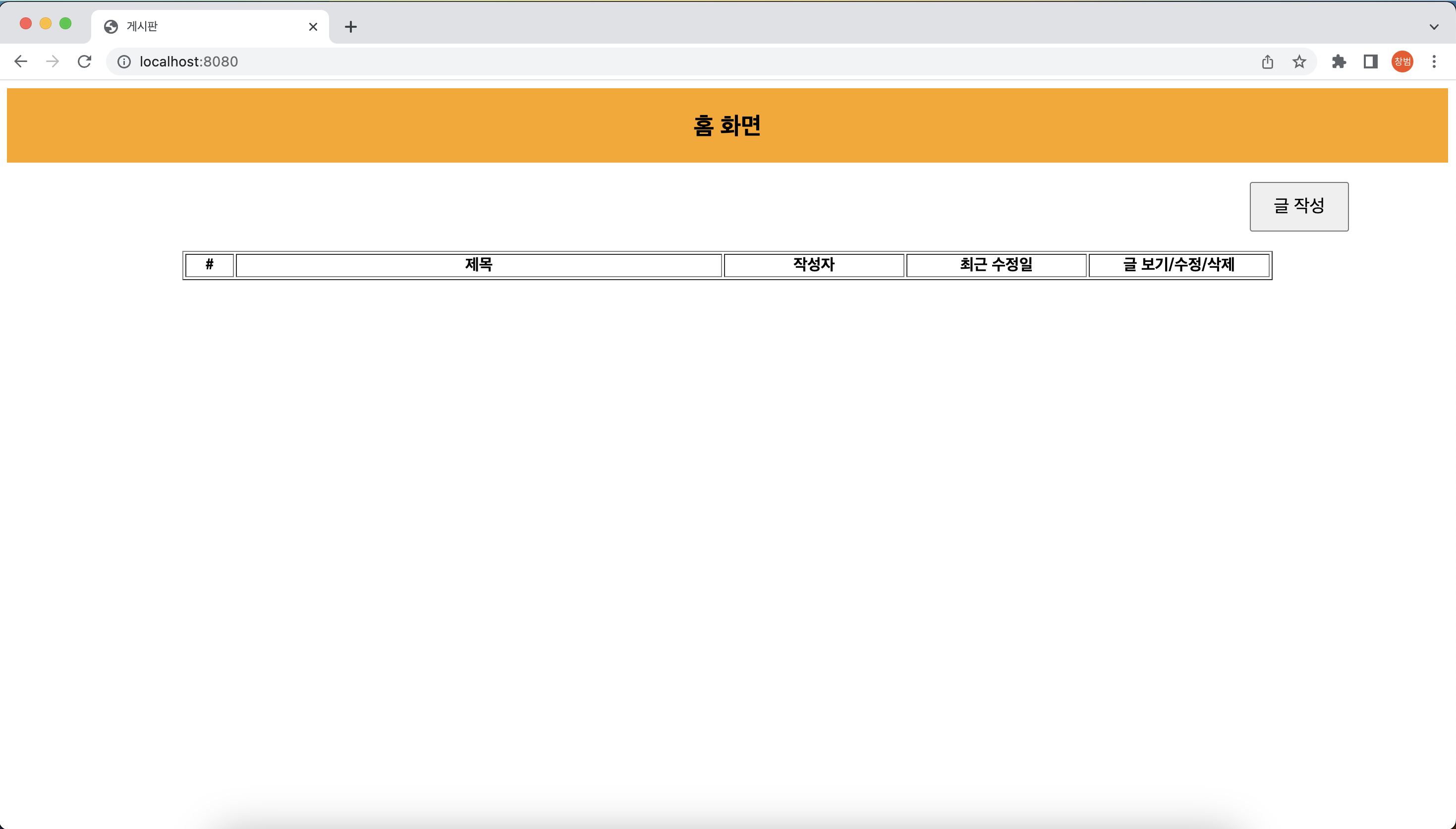Open the Extensions puzzle icon
The height and width of the screenshot is (829, 1456).
click(1339, 61)
